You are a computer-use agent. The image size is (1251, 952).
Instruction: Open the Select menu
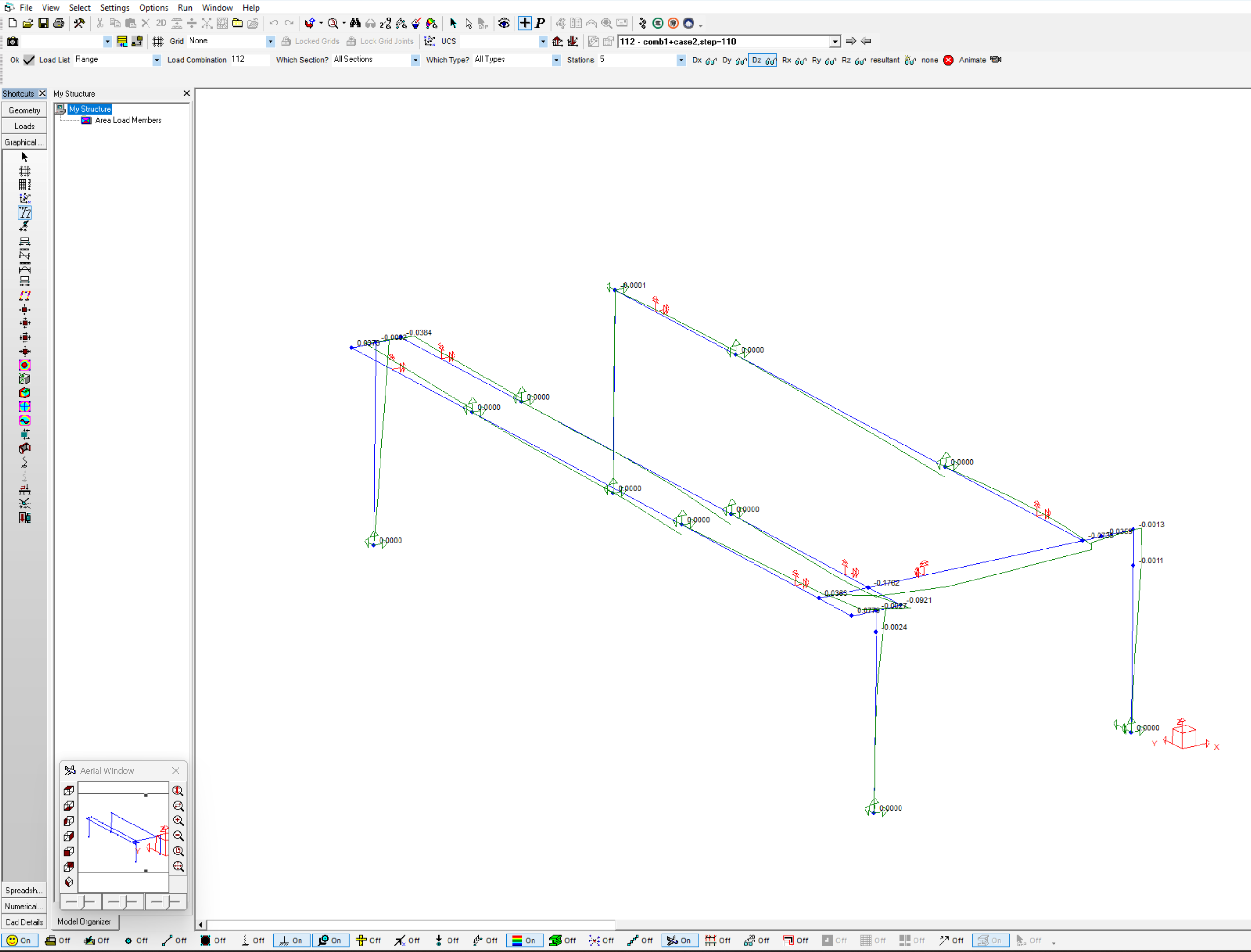click(x=80, y=7)
